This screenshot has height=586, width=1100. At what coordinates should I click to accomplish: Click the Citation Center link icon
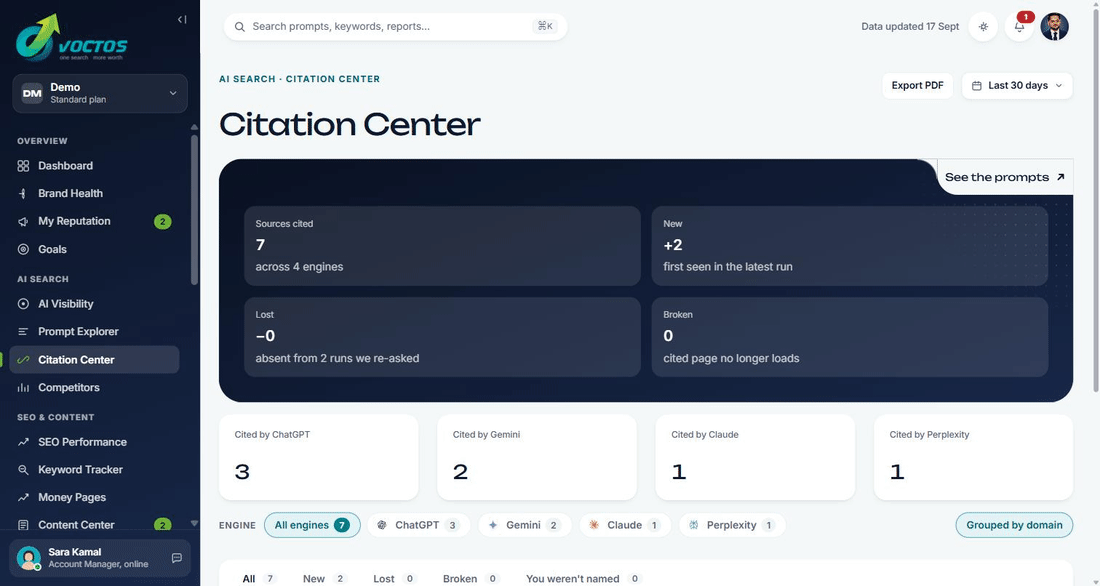tap(23, 359)
